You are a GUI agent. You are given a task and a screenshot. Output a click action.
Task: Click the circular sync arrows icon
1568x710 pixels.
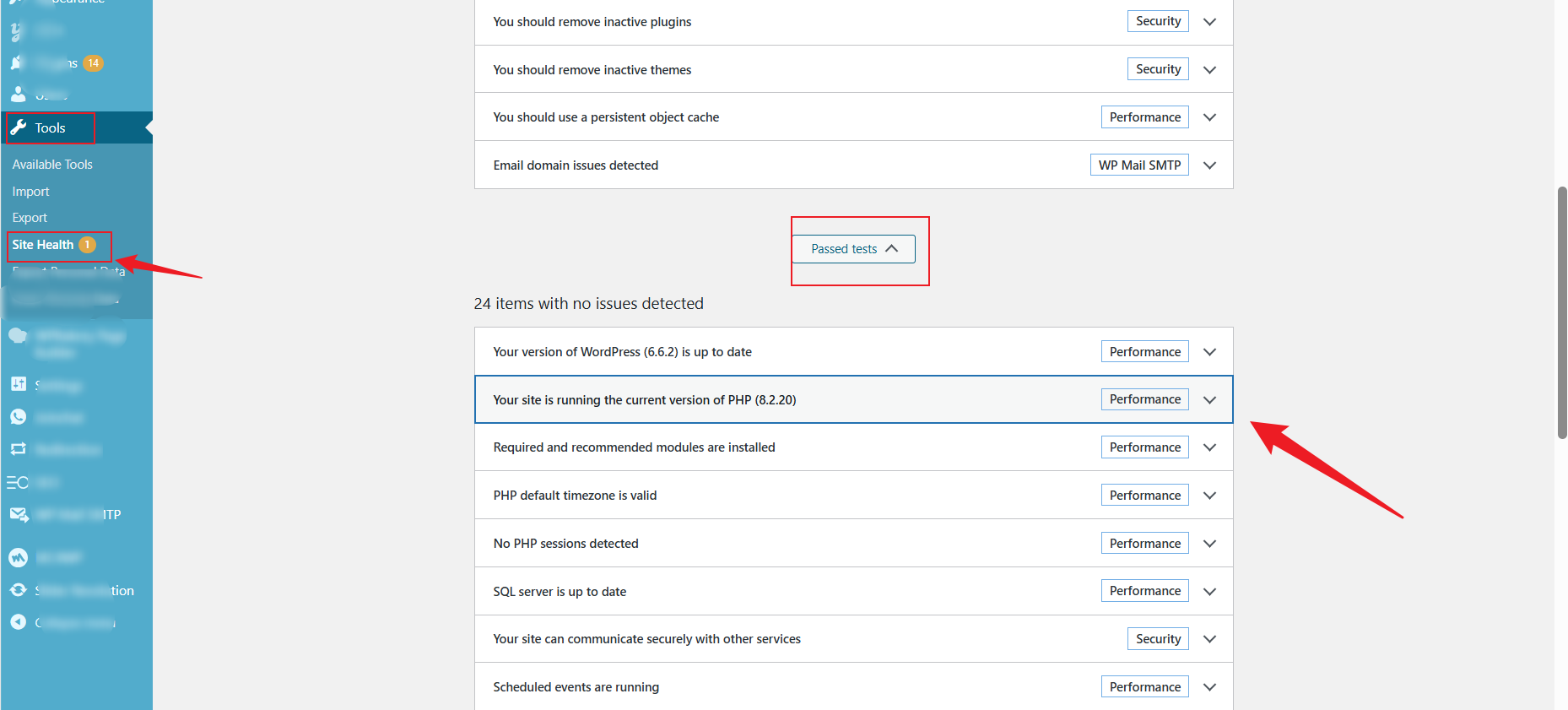pyautogui.click(x=18, y=590)
